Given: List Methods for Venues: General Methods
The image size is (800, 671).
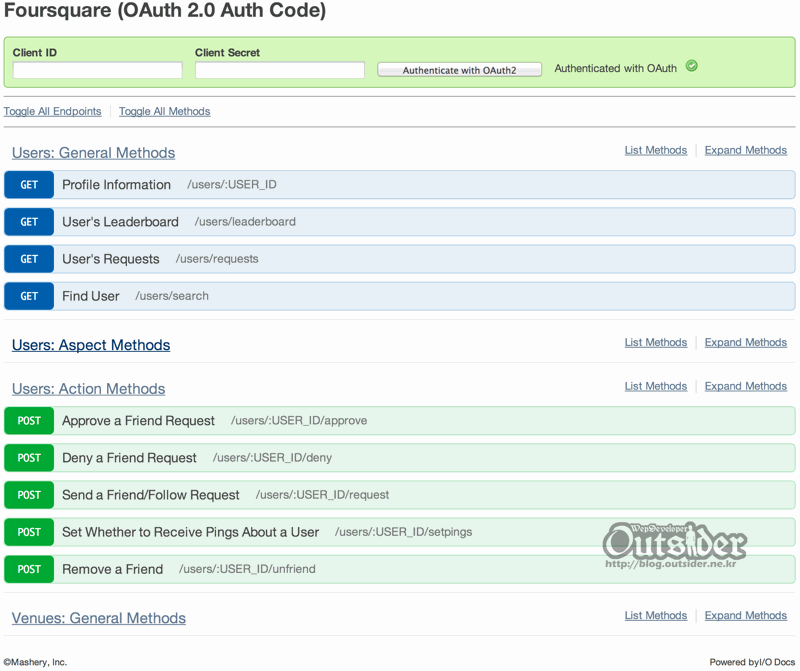Looking at the screenshot, I should [656, 615].
